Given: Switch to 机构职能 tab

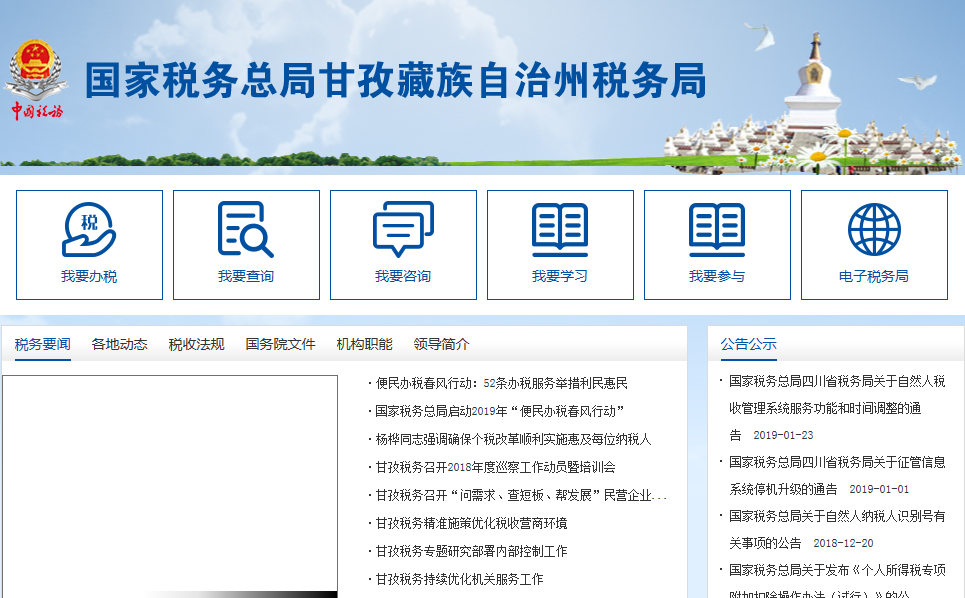Looking at the screenshot, I should point(360,342).
